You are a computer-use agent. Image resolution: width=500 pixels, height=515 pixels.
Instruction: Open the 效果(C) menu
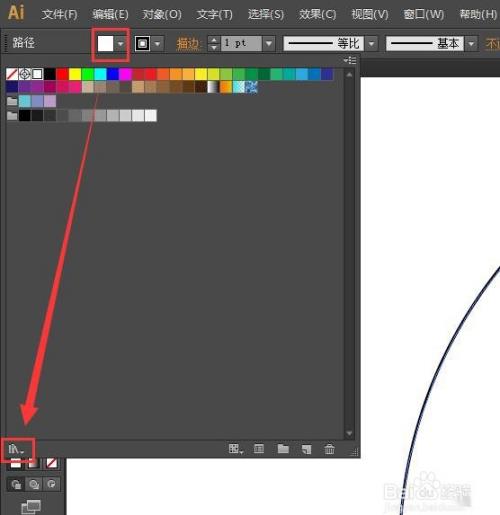point(318,14)
